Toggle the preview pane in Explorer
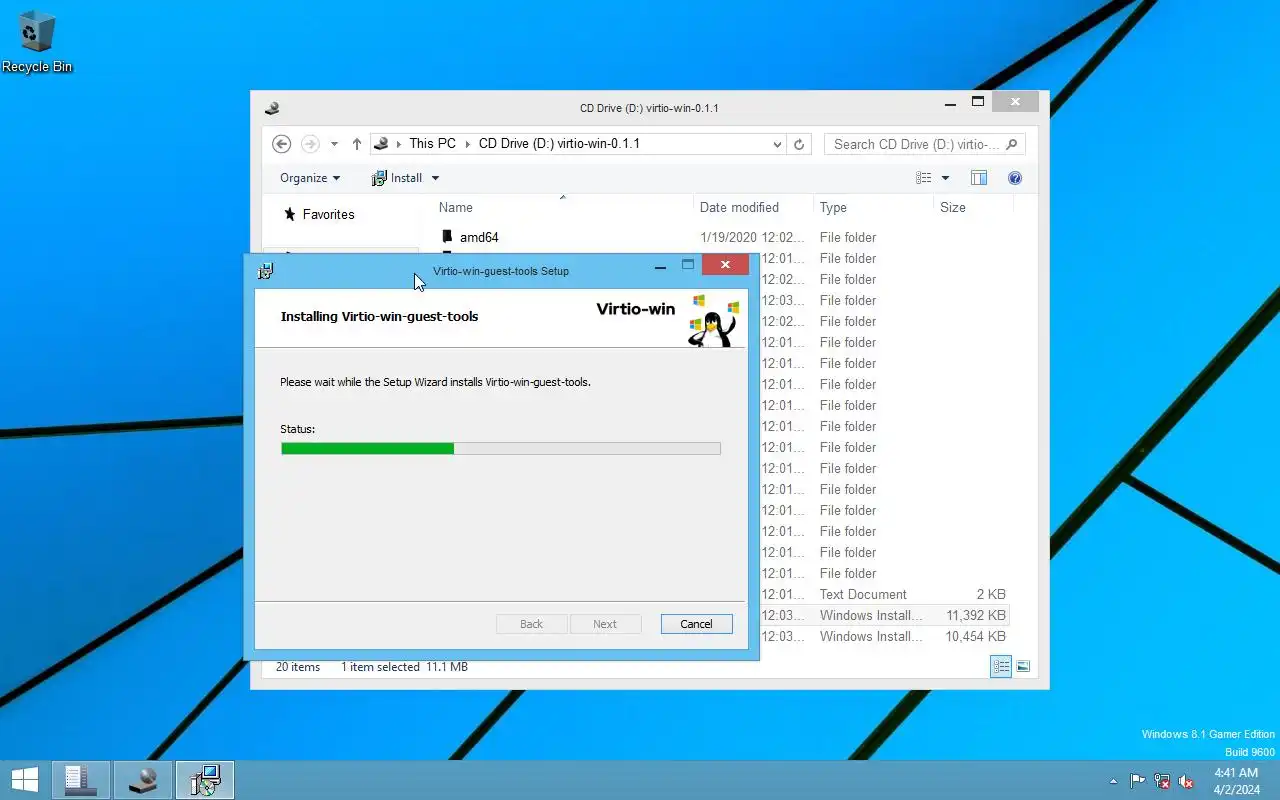The image size is (1280, 800). click(979, 178)
